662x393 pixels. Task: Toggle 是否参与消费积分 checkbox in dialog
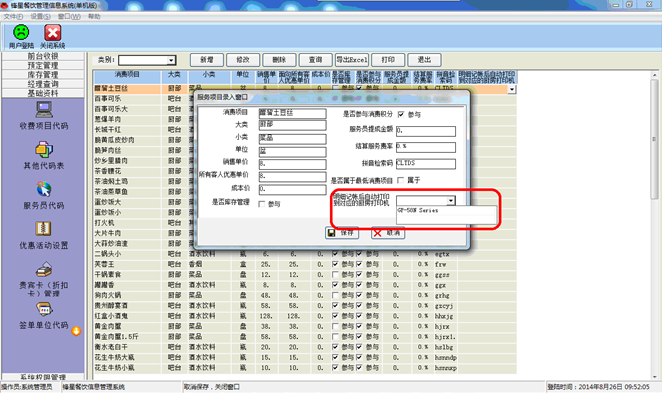401,114
